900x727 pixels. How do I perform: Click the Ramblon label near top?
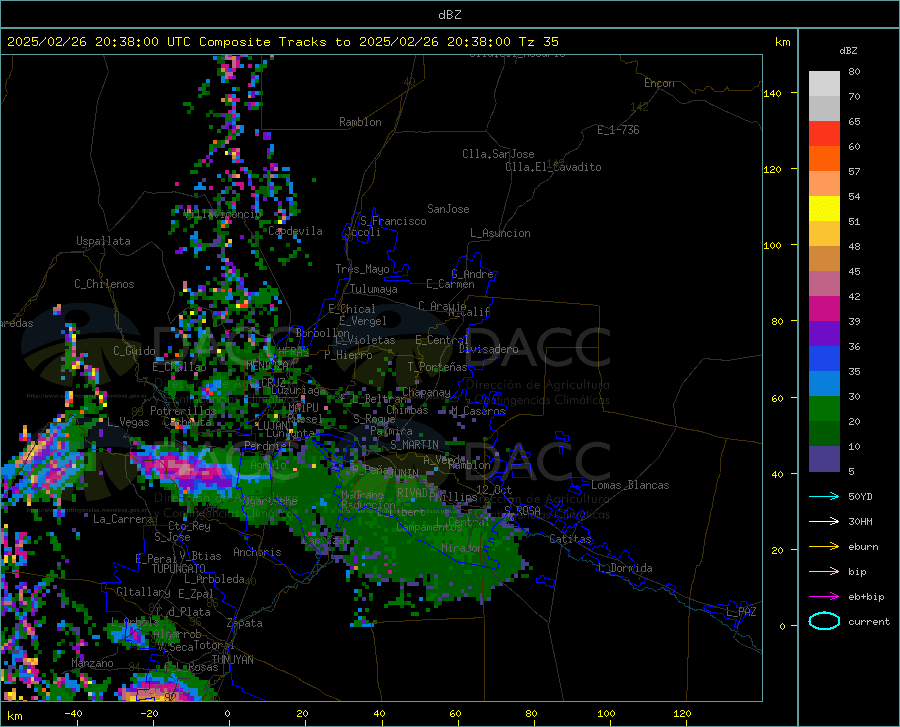(x=360, y=122)
